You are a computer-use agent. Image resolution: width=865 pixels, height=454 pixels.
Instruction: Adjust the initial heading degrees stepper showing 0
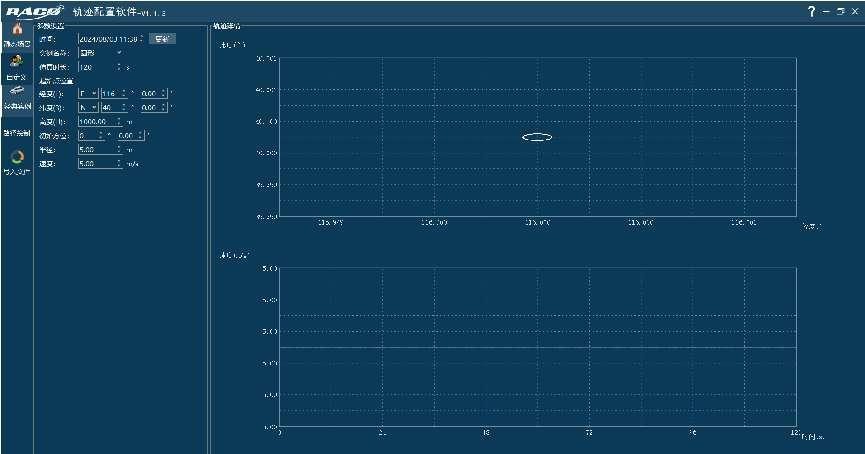[x=100, y=135]
